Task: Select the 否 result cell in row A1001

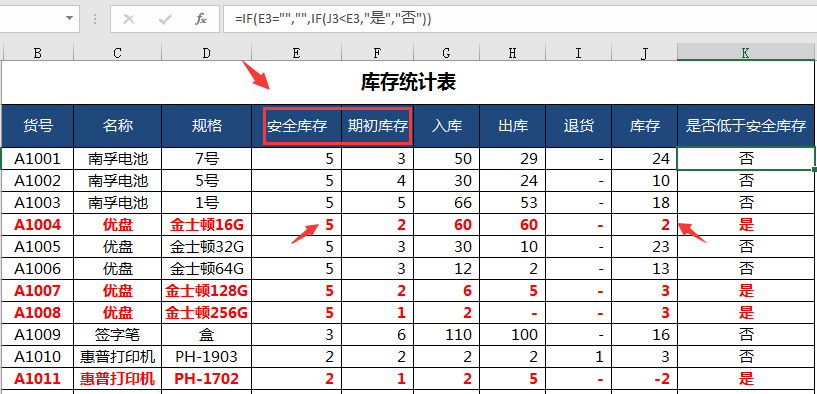Action: [x=746, y=158]
